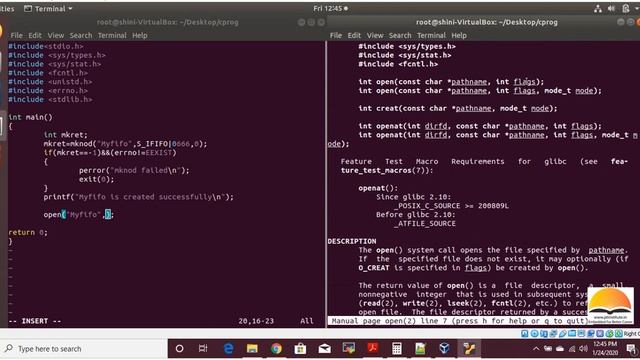Click the Windows network tray icon
640x360 pixels.
click(572, 349)
